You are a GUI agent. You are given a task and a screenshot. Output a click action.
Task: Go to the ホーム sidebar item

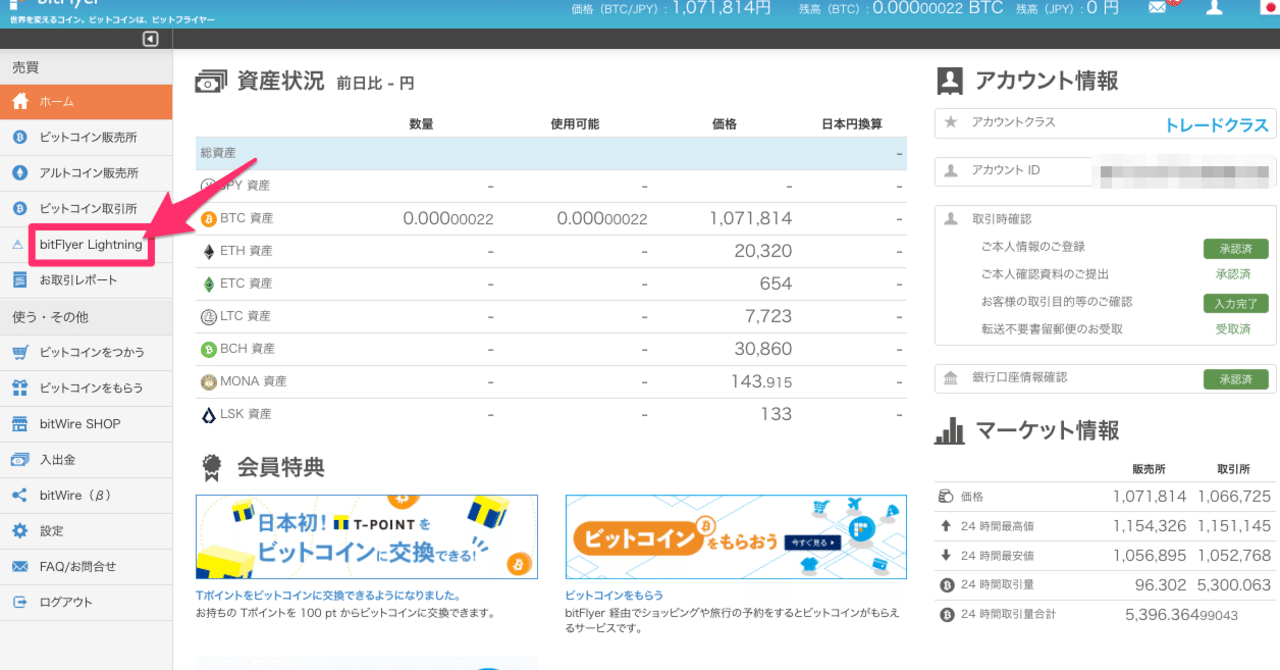(x=86, y=102)
